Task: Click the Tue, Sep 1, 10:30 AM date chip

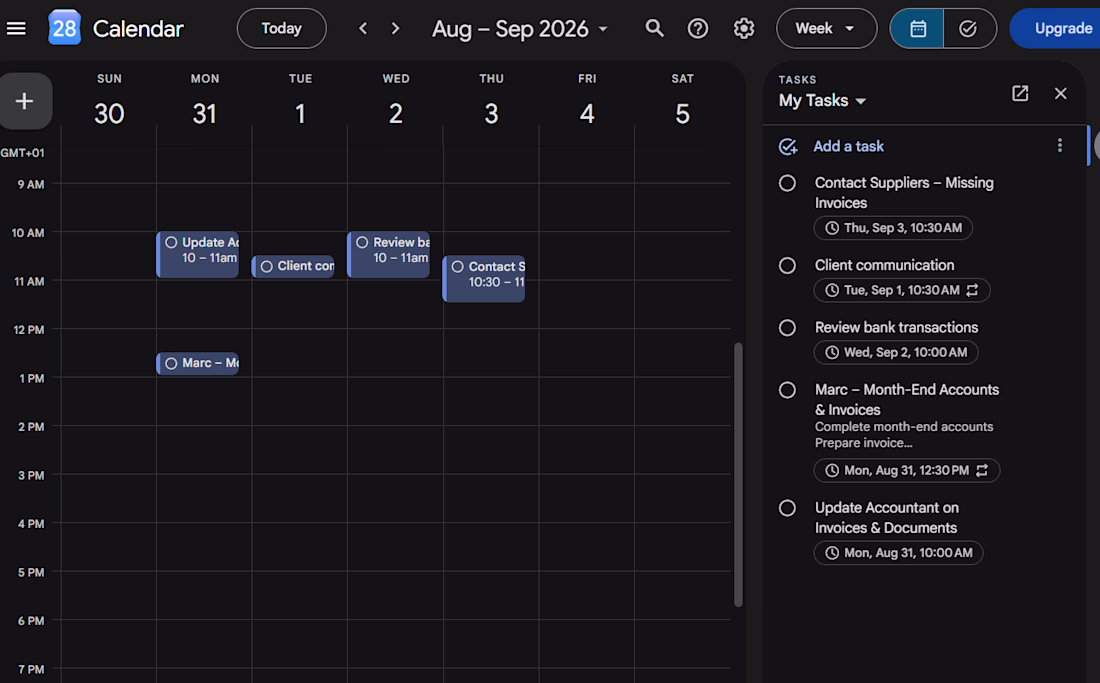Action: (x=901, y=290)
